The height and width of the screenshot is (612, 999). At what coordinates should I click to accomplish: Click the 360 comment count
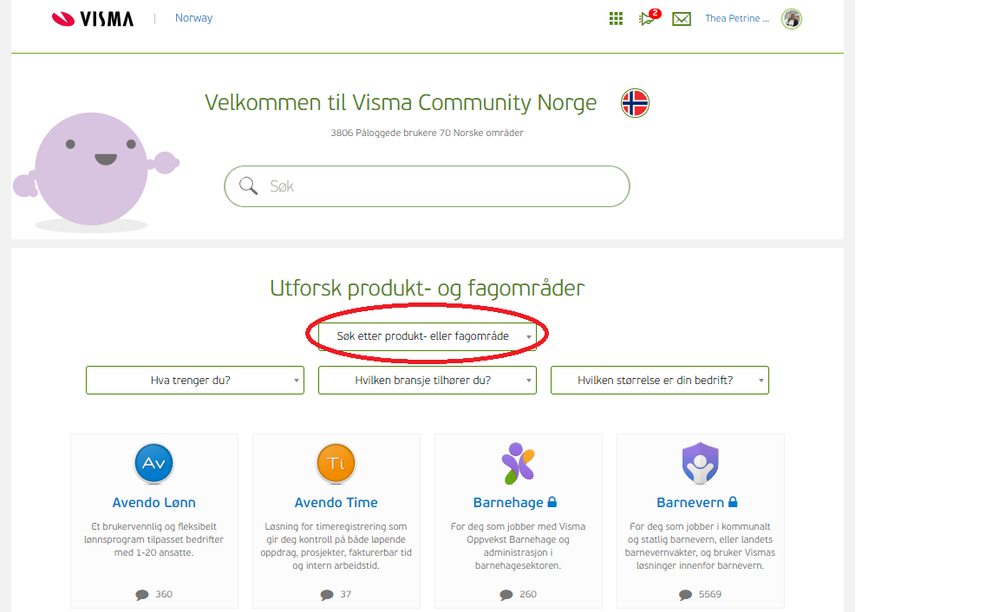pos(164,594)
